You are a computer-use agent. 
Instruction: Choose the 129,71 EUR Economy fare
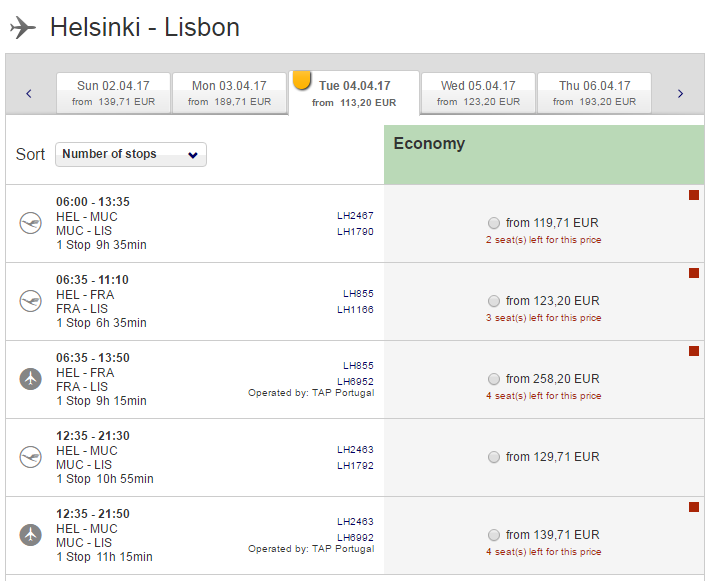494,457
